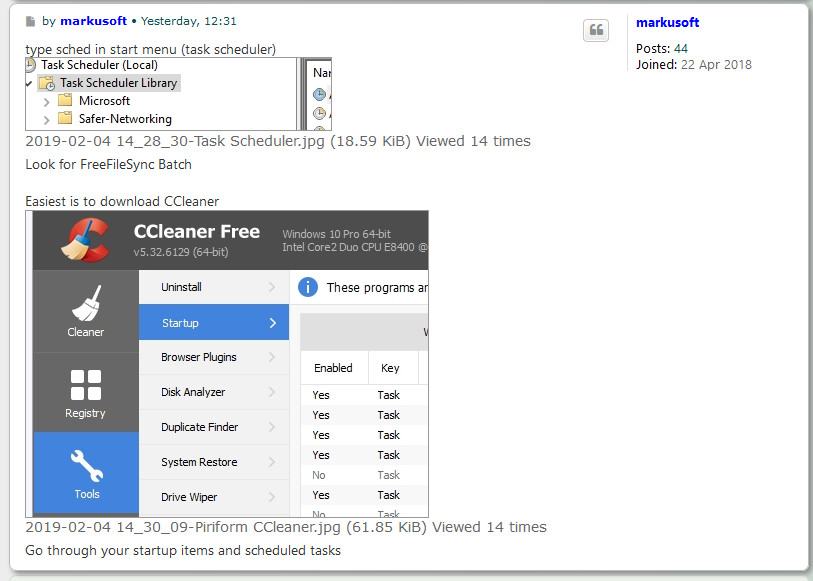The width and height of the screenshot is (813, 581).
Task: Select the Startup tool entry
Action: pos(214,322)
